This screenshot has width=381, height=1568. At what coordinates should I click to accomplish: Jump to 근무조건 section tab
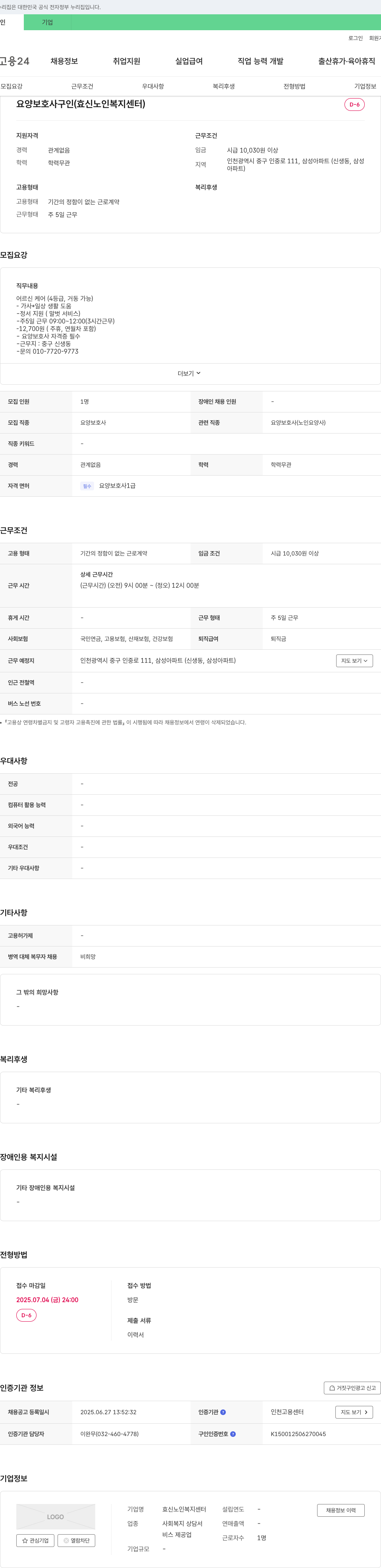click(x=82, y=87)
